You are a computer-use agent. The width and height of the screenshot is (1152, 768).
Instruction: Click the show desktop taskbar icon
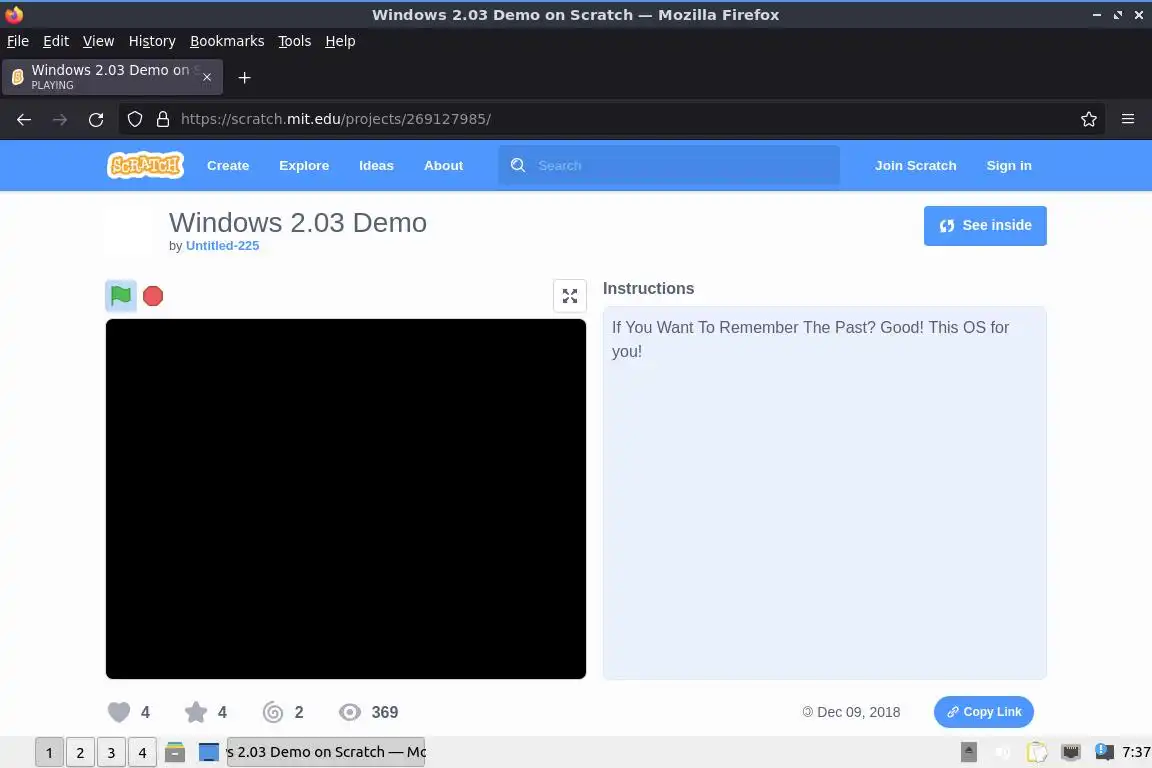click(209, 752)
